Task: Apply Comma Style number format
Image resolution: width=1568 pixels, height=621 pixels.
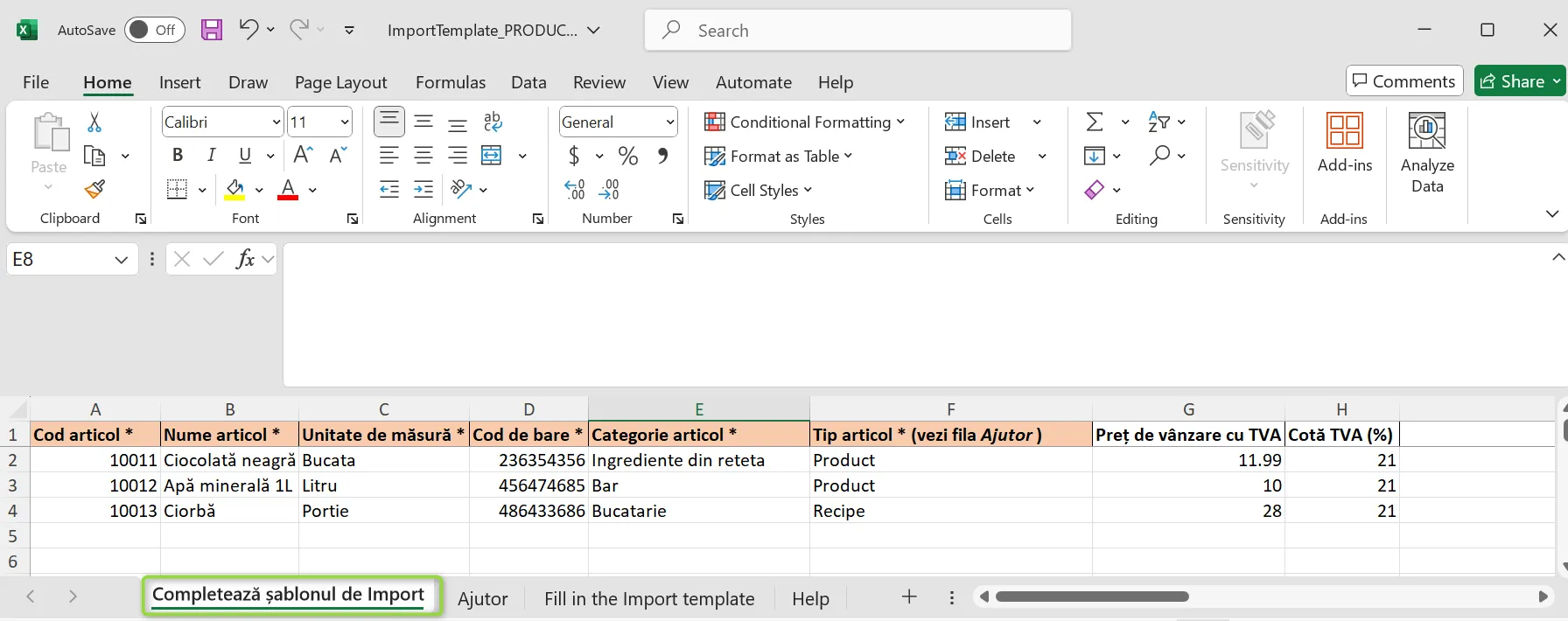Action: click(x=662, y=156)
